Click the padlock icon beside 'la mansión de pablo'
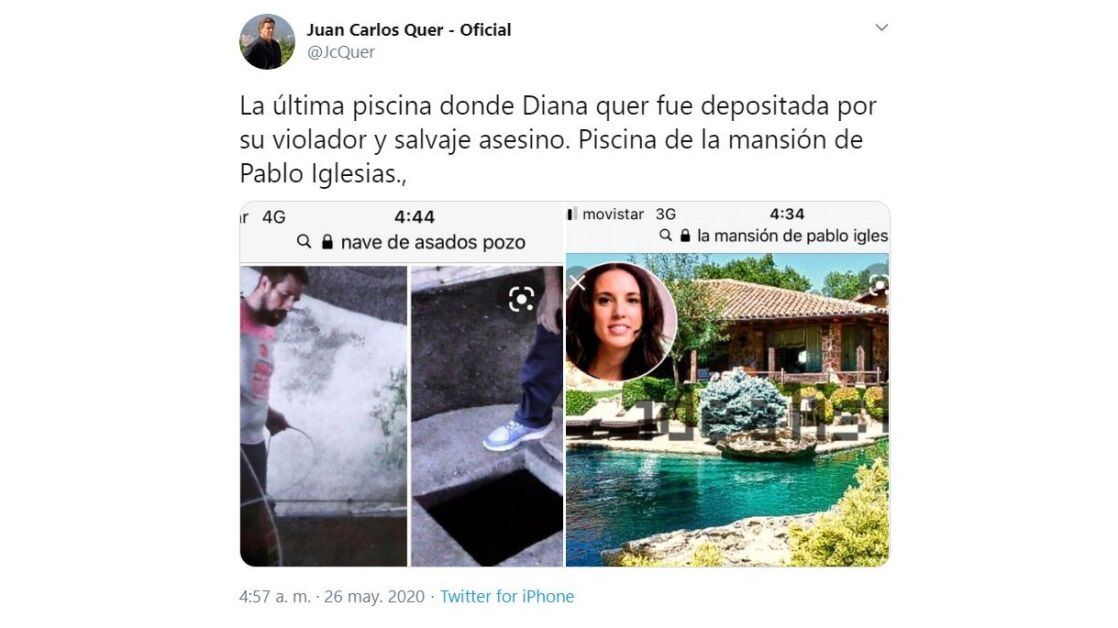The image size is (1118, 628). pos(685,235)
